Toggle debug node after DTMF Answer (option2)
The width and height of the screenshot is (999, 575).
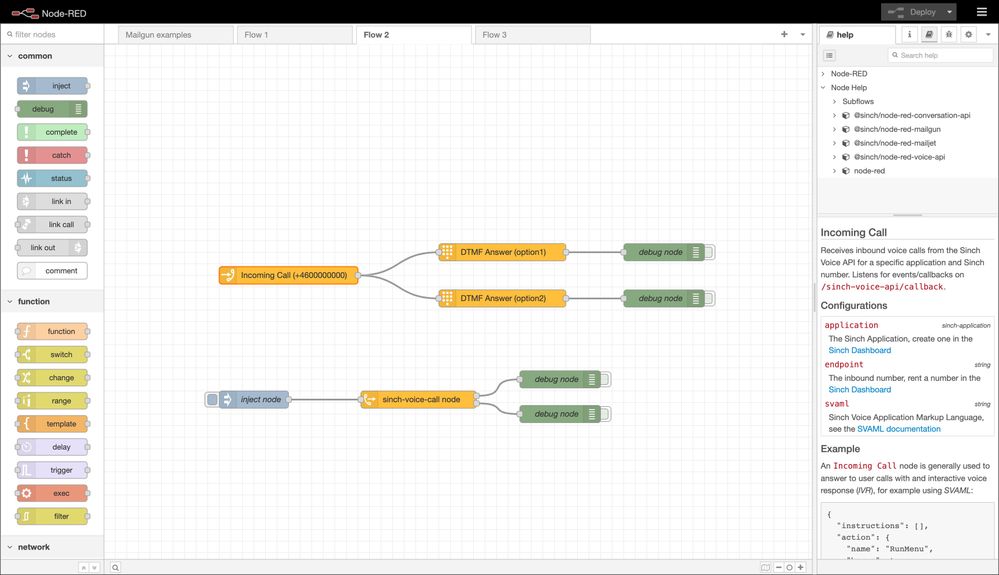(x=709, y=298)
